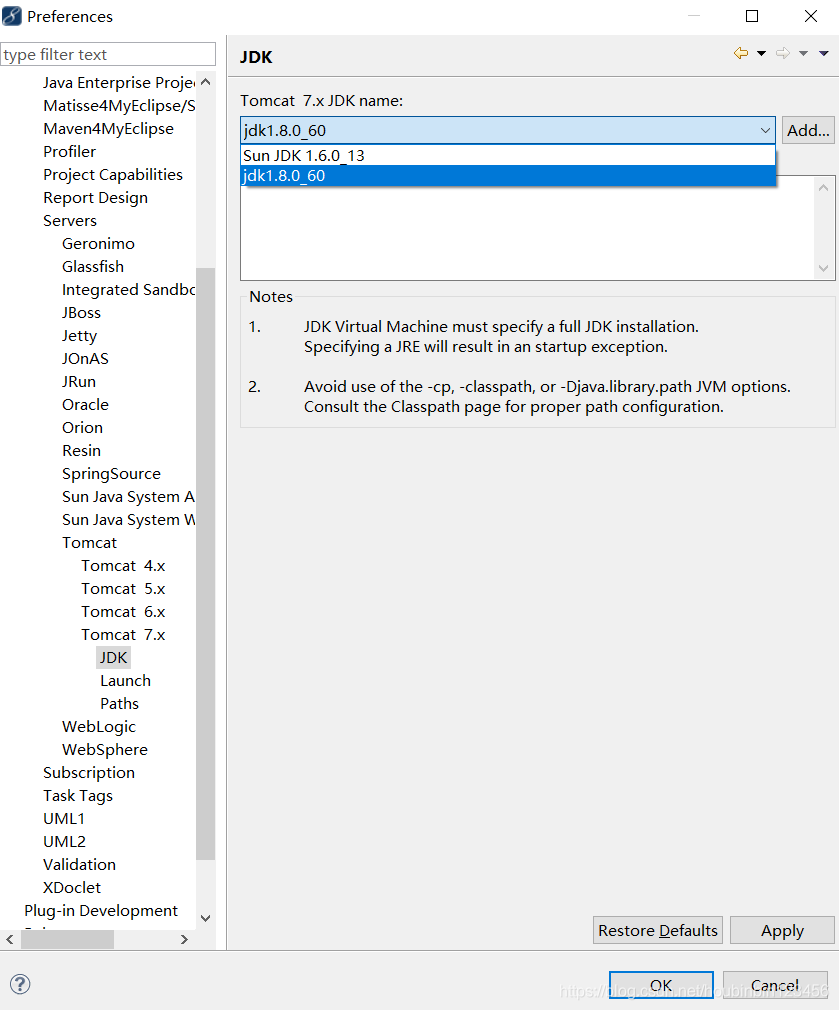Click tree horizontal scroll left arrow

coord(10,939)
